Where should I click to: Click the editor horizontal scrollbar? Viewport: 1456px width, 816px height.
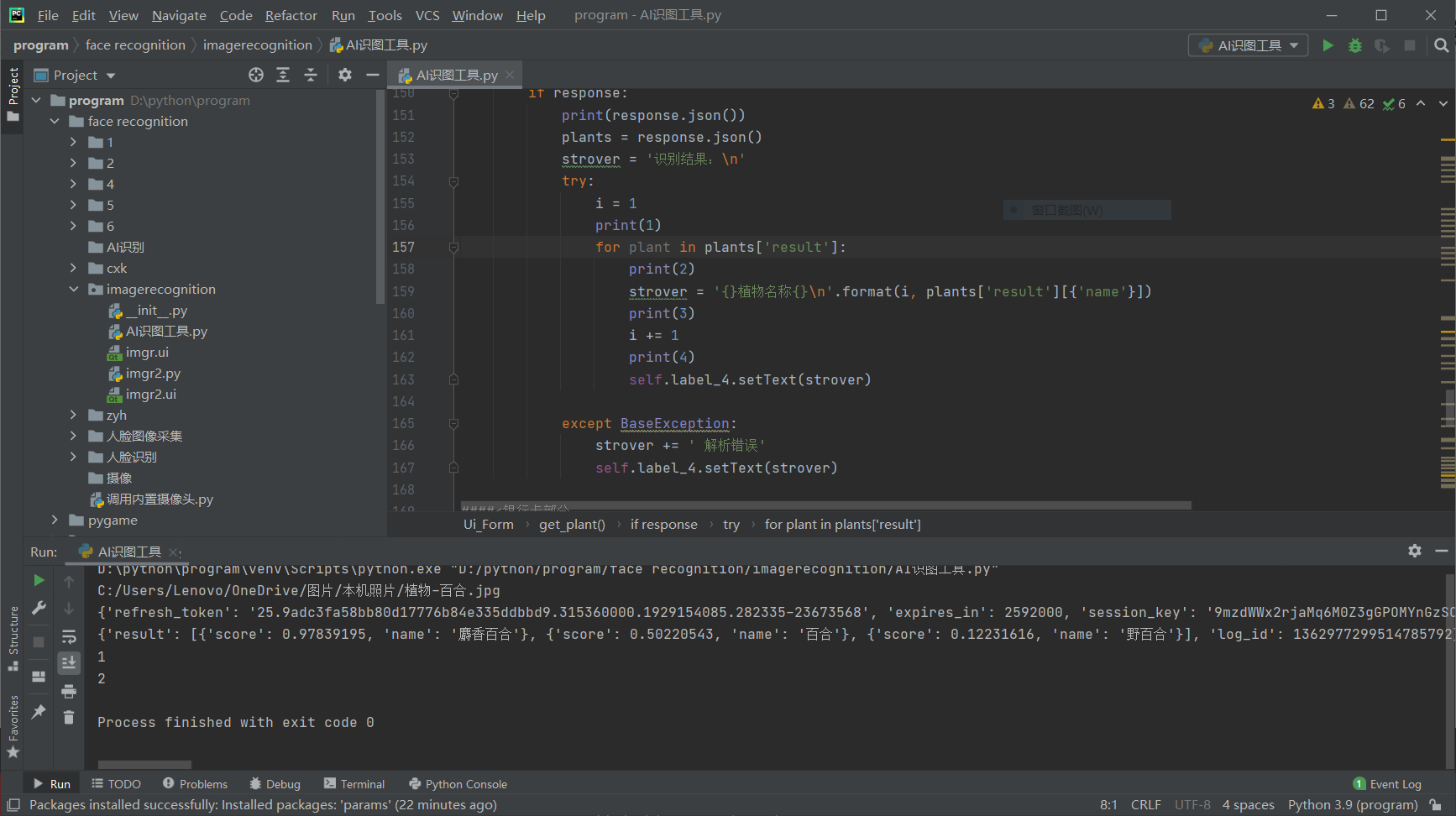point(825,505)
